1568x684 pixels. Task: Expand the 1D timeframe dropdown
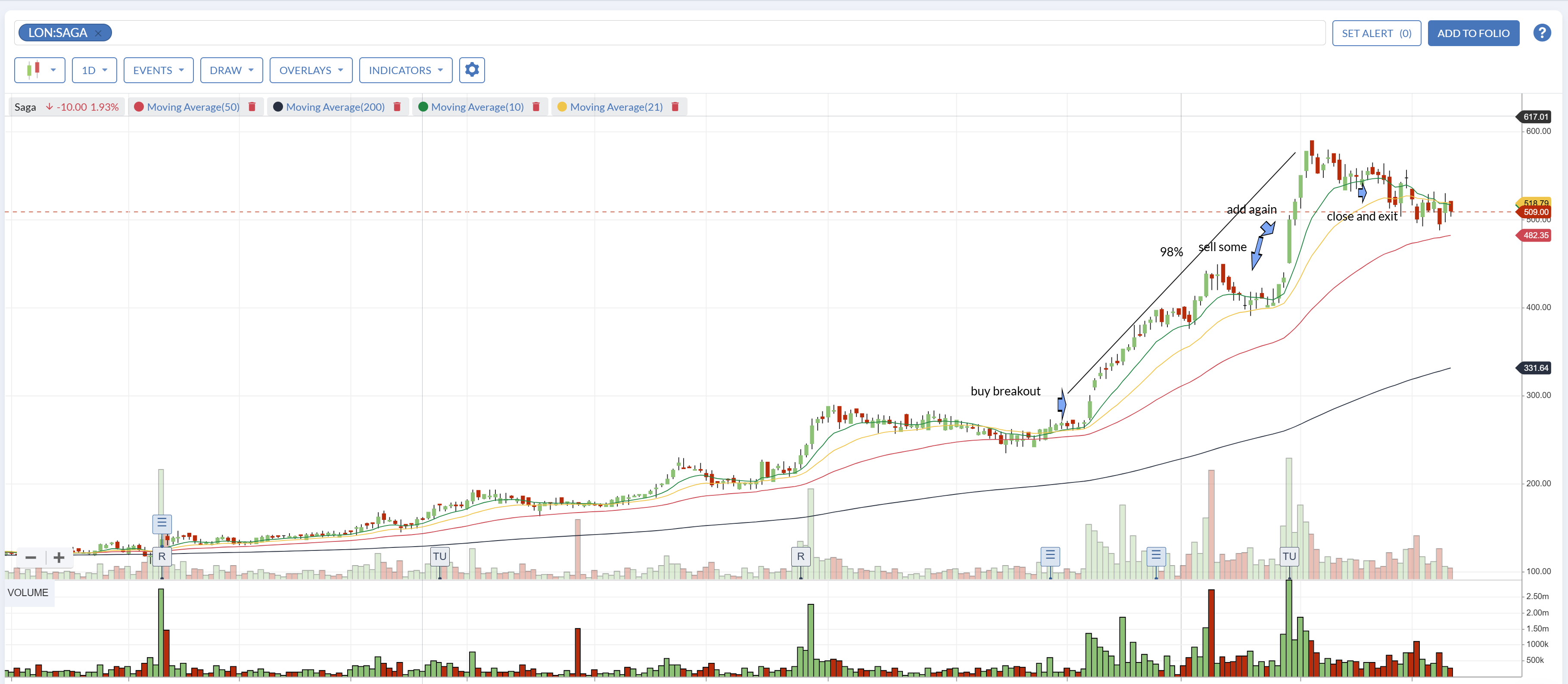click(x=94, y=70)
